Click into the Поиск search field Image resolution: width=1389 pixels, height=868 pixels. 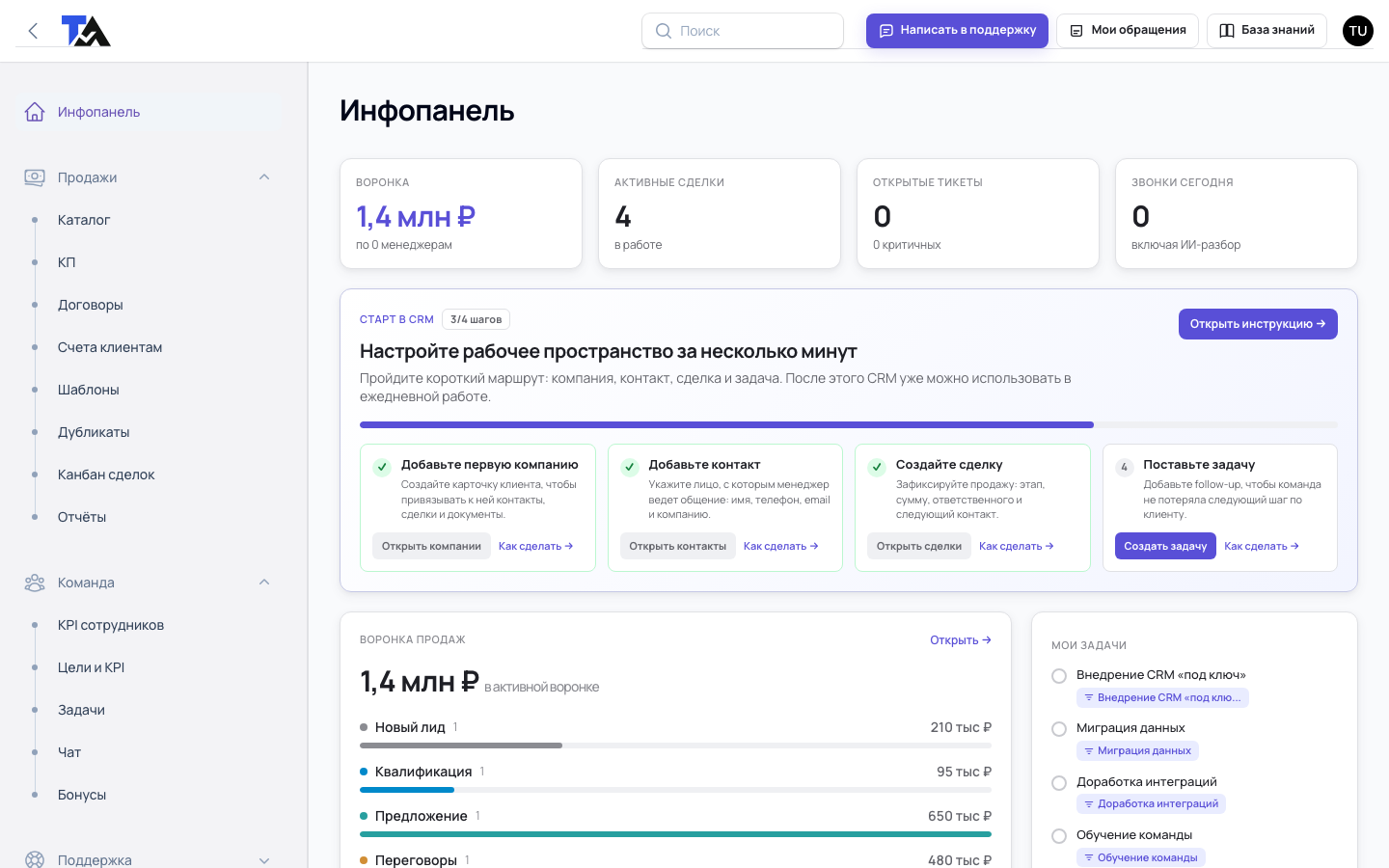[x=743, y=31]
